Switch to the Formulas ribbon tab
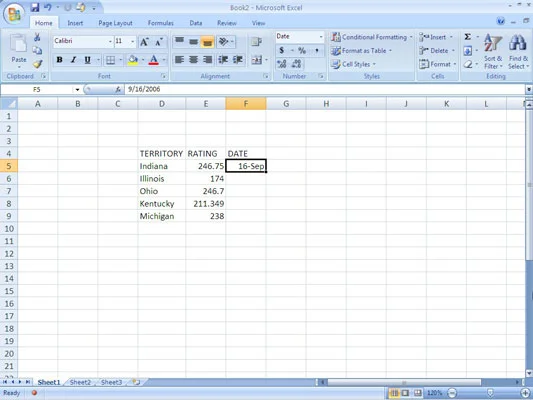Image resolution: width=533 pixels, height=400 pixels. pyautogui.click(x=160, y=23)
